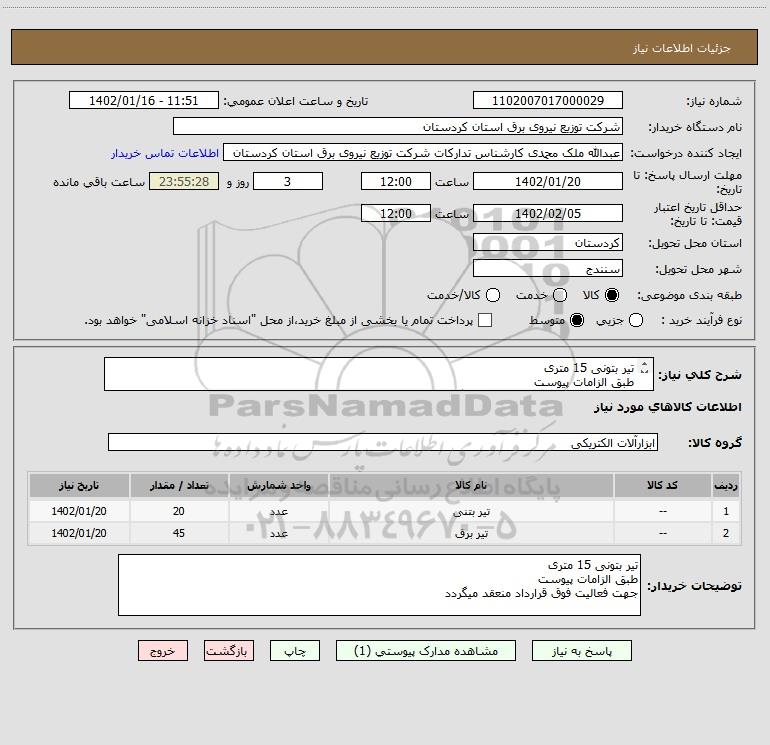Click the تعداد / مقدار column header
The height and width of the screenshot is (745, 770).
179,485
